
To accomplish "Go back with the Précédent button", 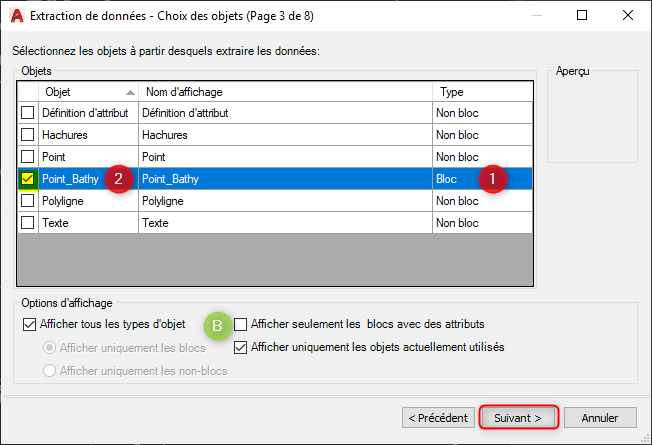I will pos(438,416).
